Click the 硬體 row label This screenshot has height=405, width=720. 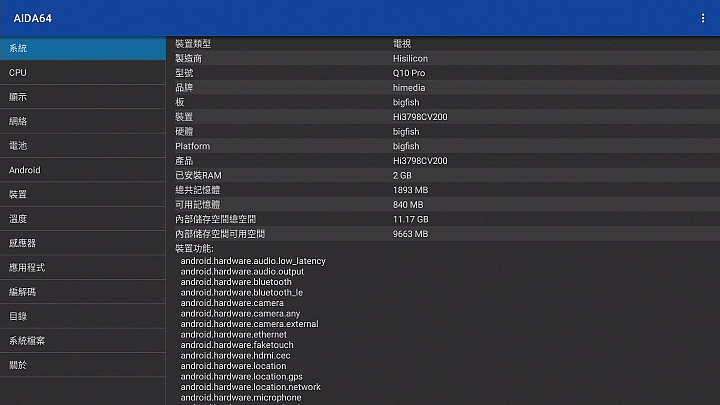pyautogui.click(x=184, y=131)
